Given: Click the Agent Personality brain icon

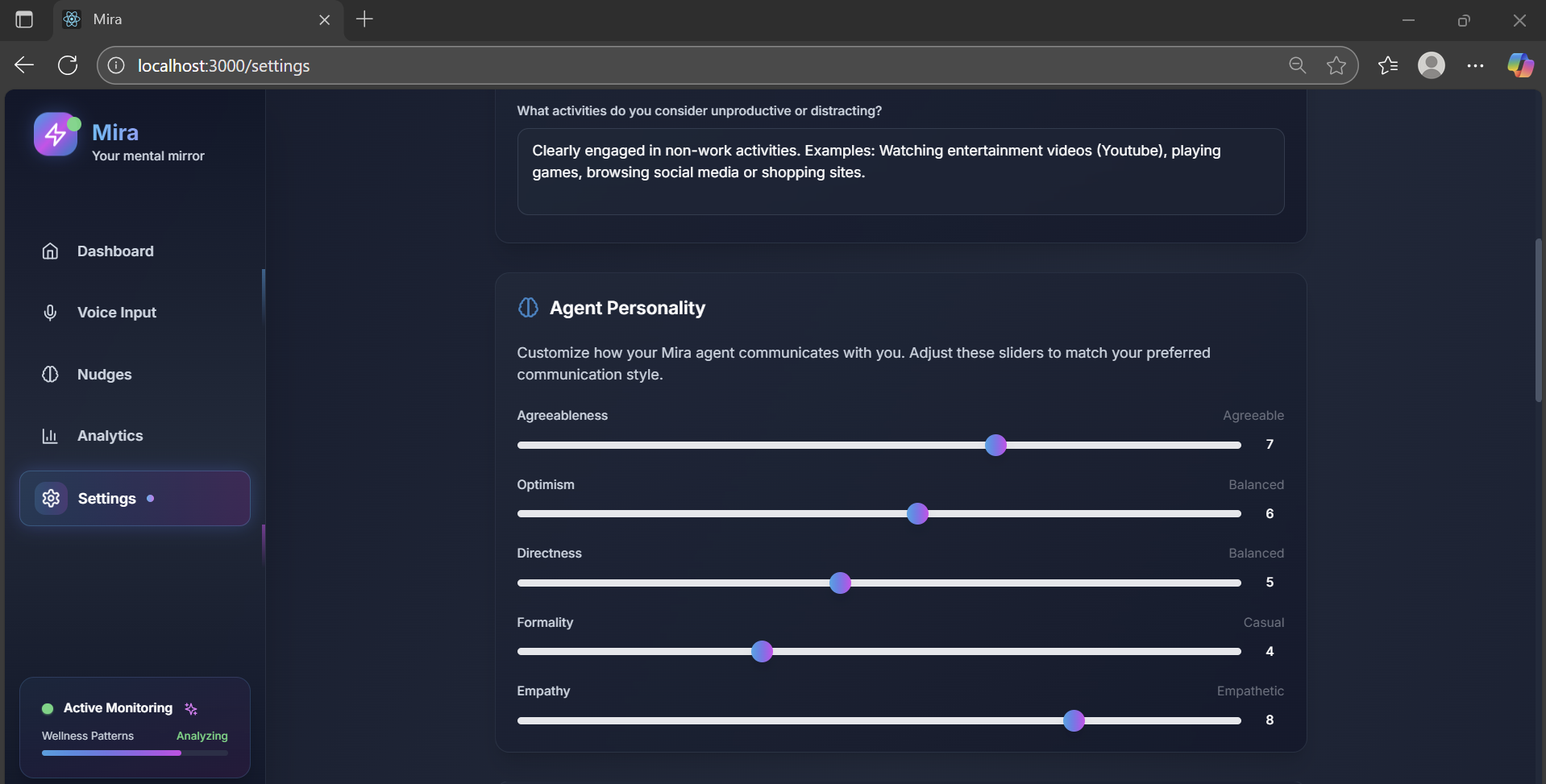Looking at the screenshot, I should (528, 307).
